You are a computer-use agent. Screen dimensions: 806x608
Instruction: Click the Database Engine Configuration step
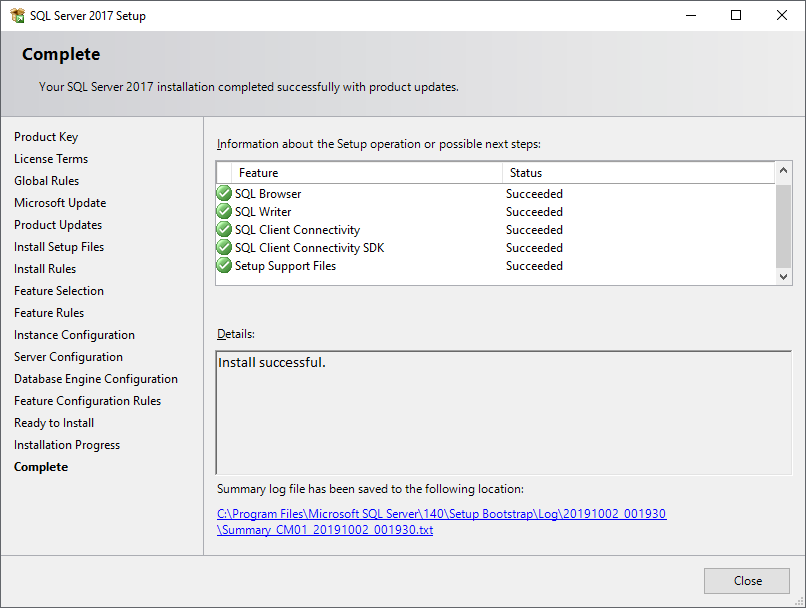(96, 379)
